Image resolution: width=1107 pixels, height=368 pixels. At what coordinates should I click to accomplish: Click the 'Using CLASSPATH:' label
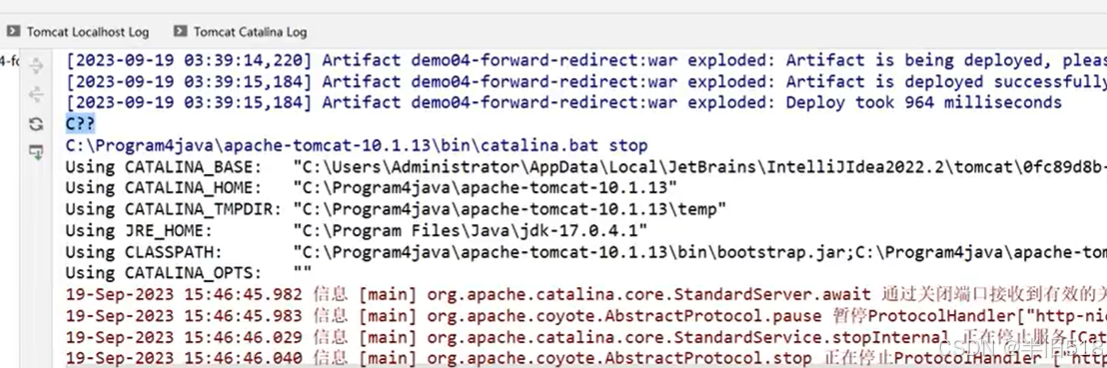143,252
